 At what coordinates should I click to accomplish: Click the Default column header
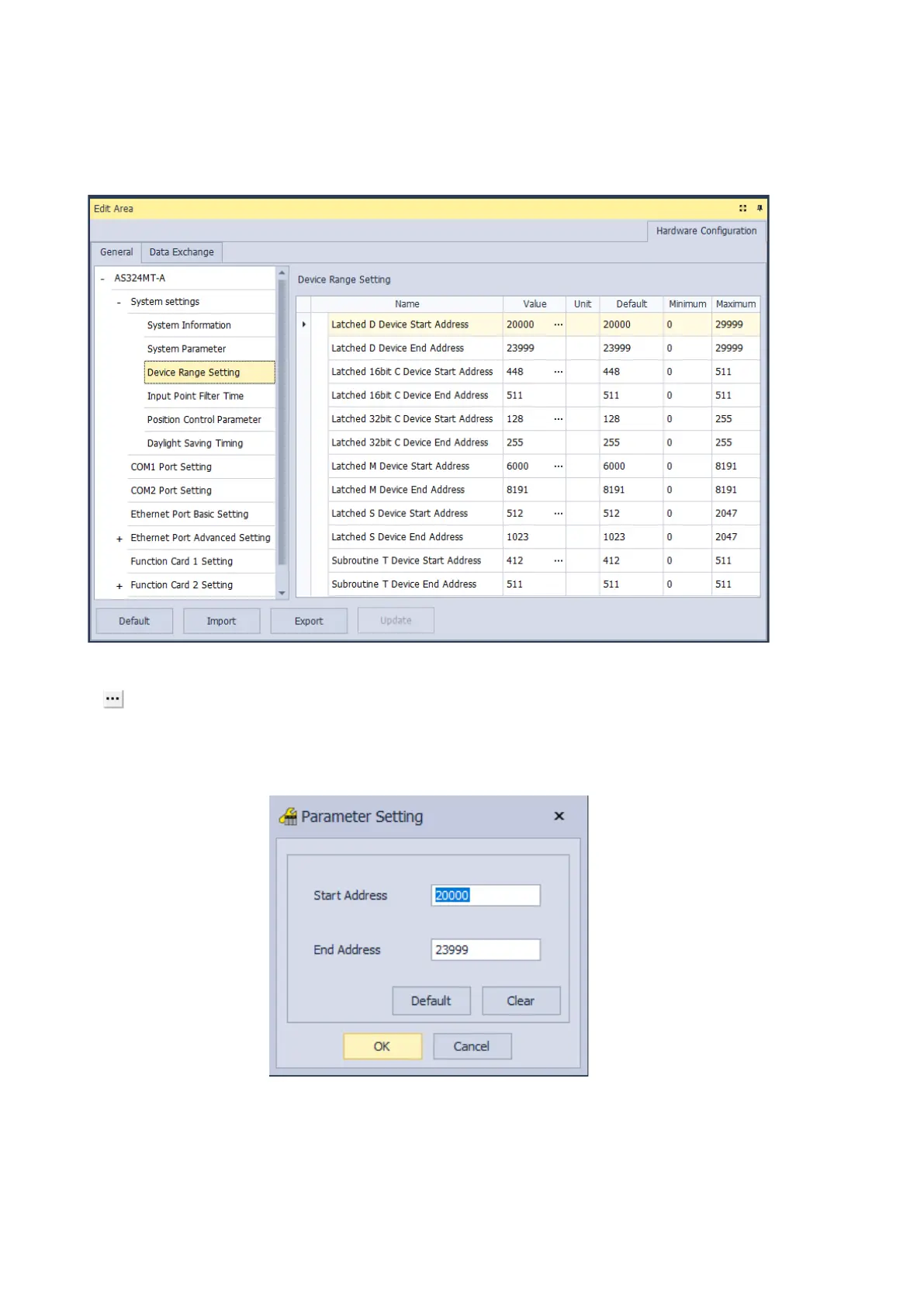click(x=632, y=304)
